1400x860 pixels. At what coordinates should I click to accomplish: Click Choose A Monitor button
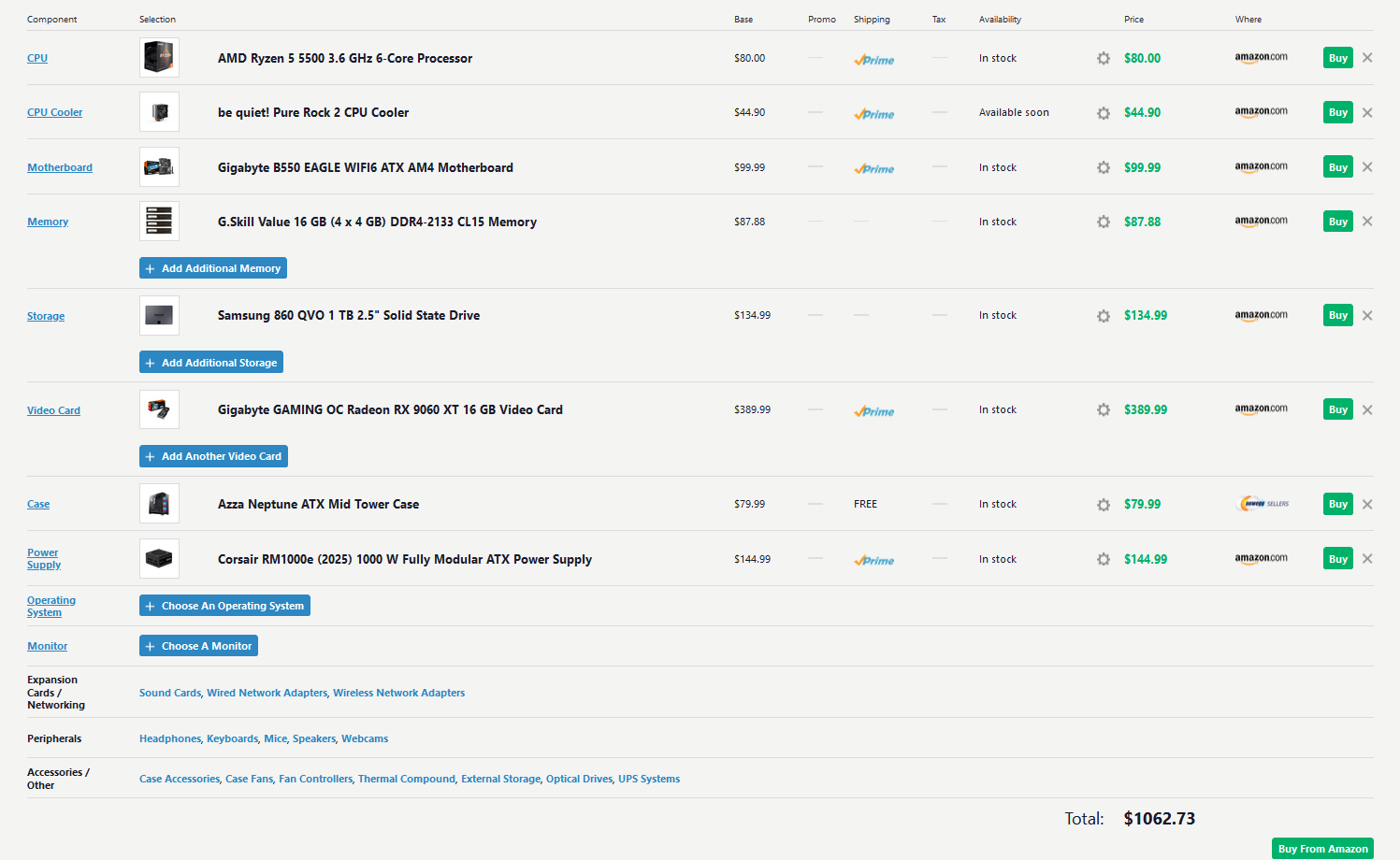point(198,646)
